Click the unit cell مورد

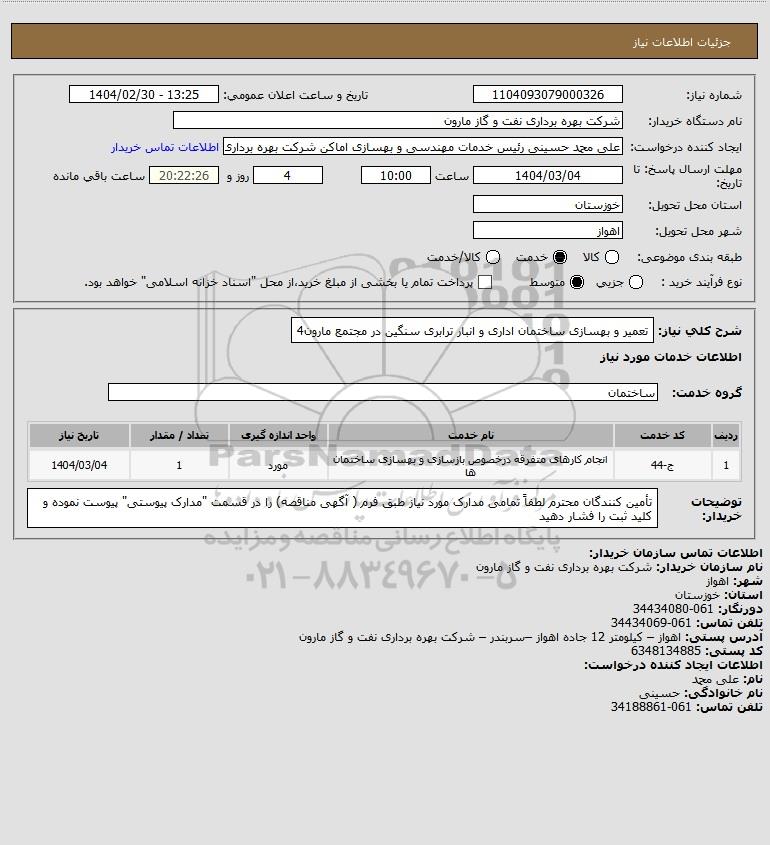coord(278,465)
